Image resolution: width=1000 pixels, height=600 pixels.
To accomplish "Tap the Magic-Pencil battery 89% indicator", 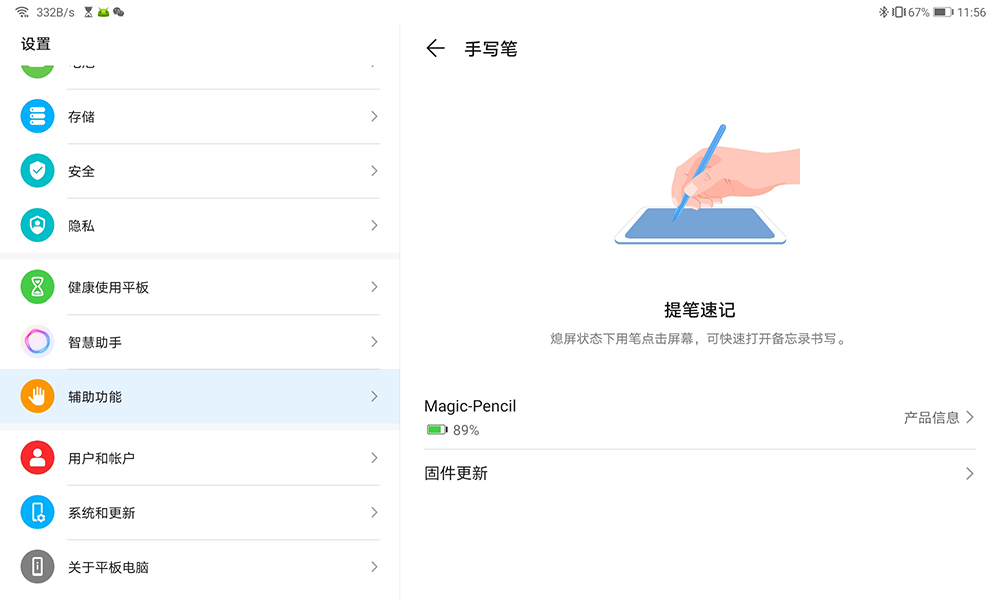I will (x=453, y=430).
